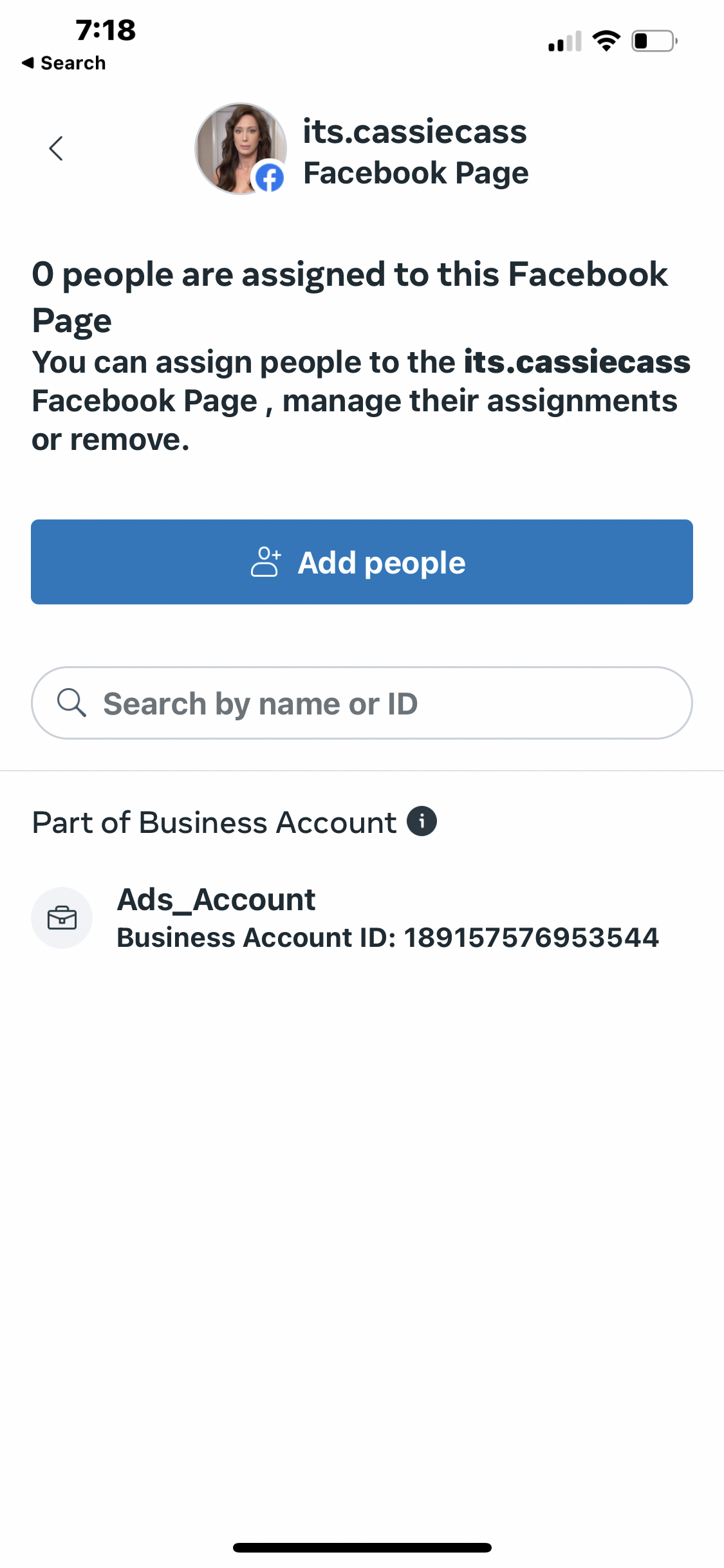Select the person-plus icon inside Add people

click(266, 561)
